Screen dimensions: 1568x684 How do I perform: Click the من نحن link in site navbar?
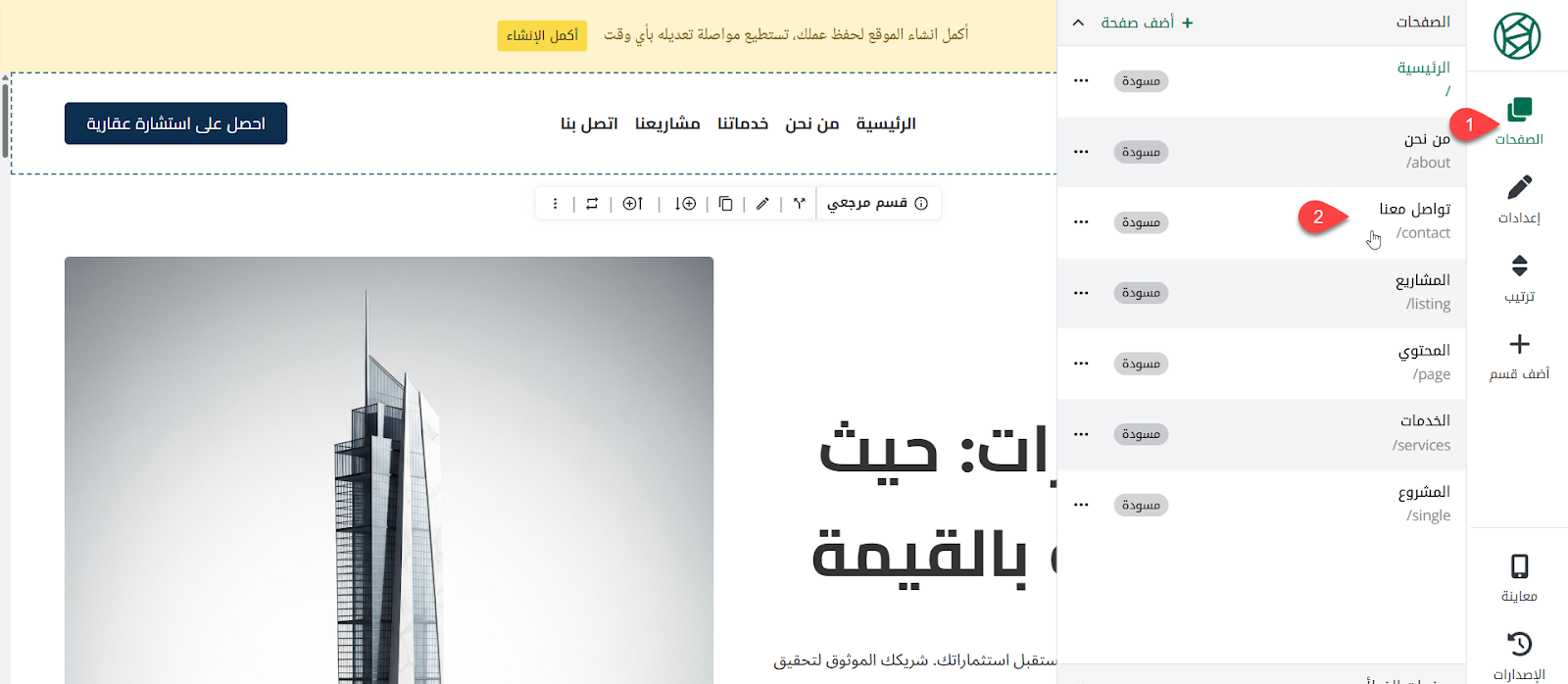pyautogui.click(x=811, y=123)
